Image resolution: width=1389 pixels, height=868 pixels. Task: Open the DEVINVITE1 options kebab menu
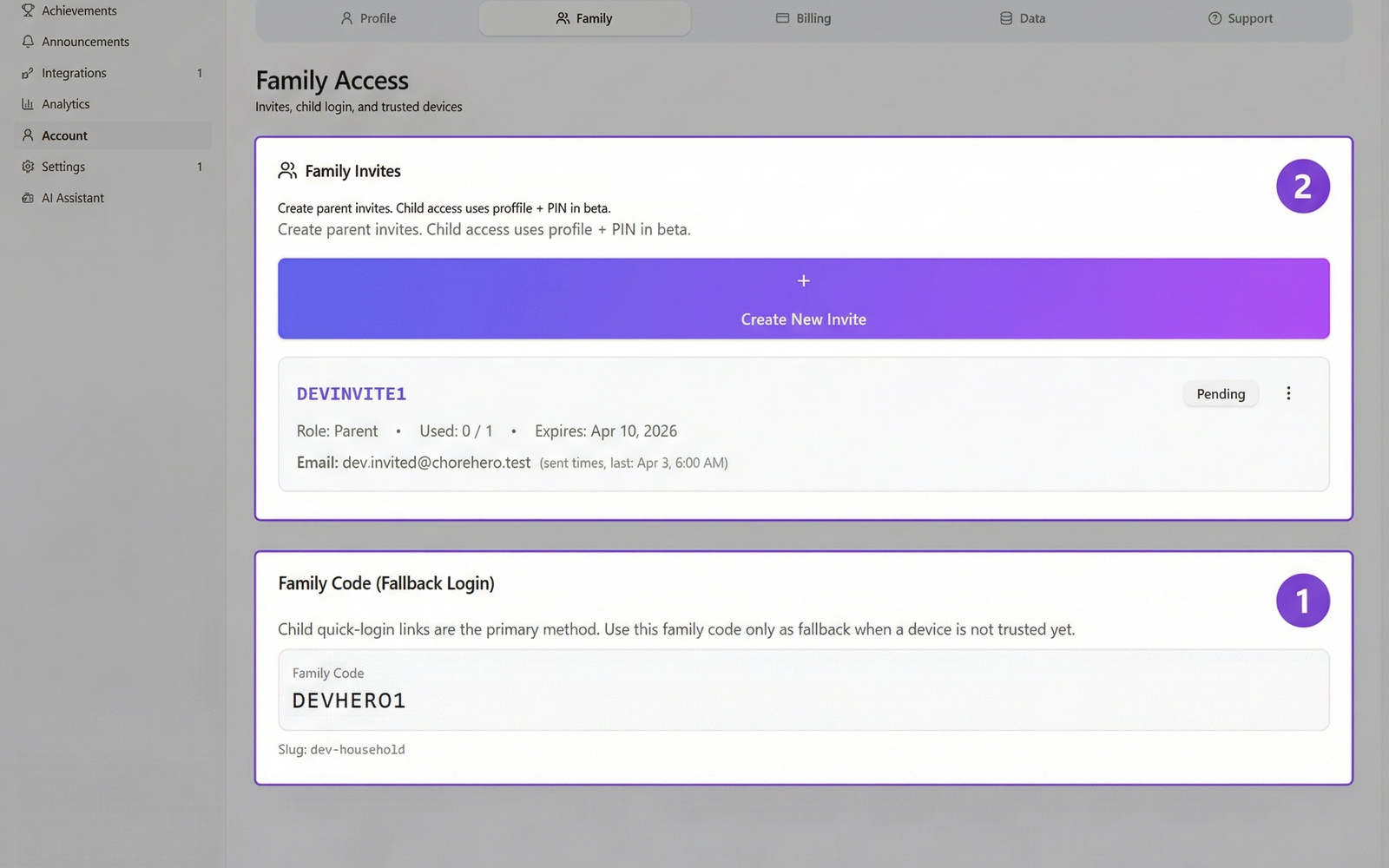tap(1288, 392)
